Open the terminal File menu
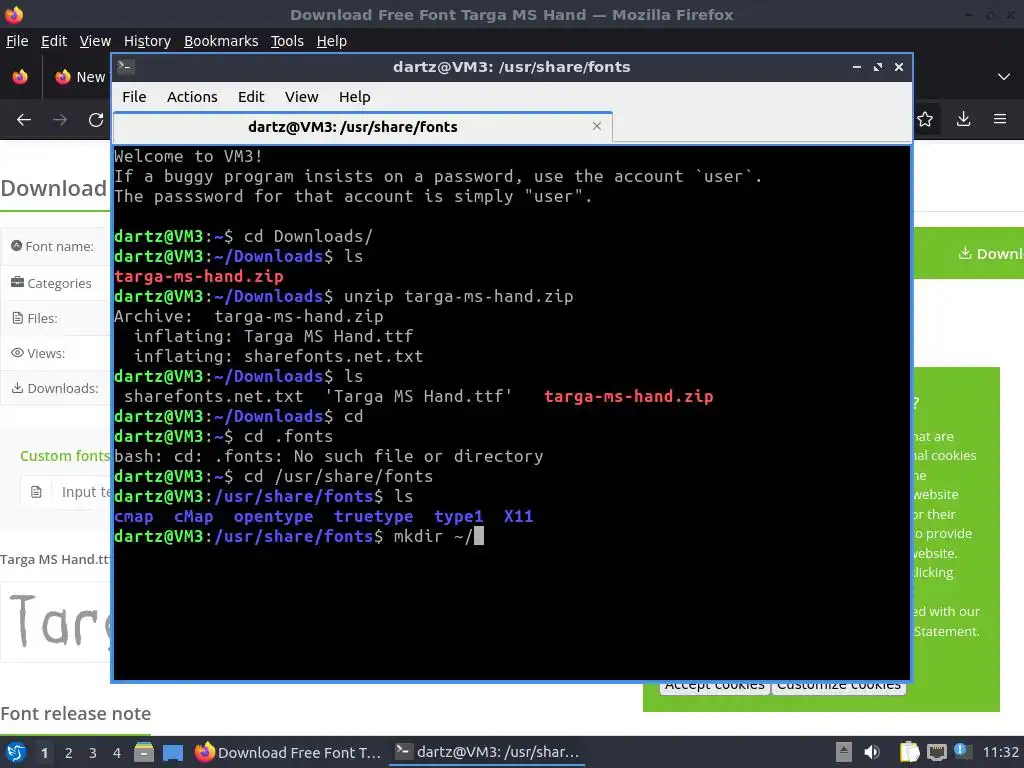Viewport: 1024px width, 768px height. 134,97
